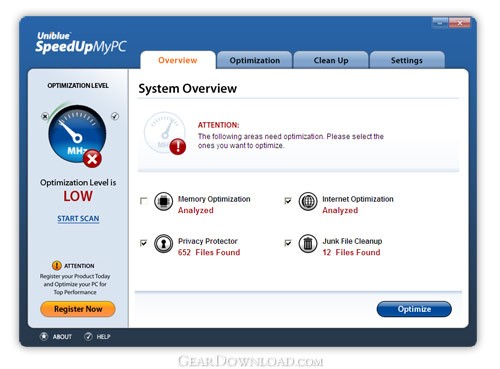Click the blue Optimize button
This screenshot has height=369, width=500.
click(414, 309)
